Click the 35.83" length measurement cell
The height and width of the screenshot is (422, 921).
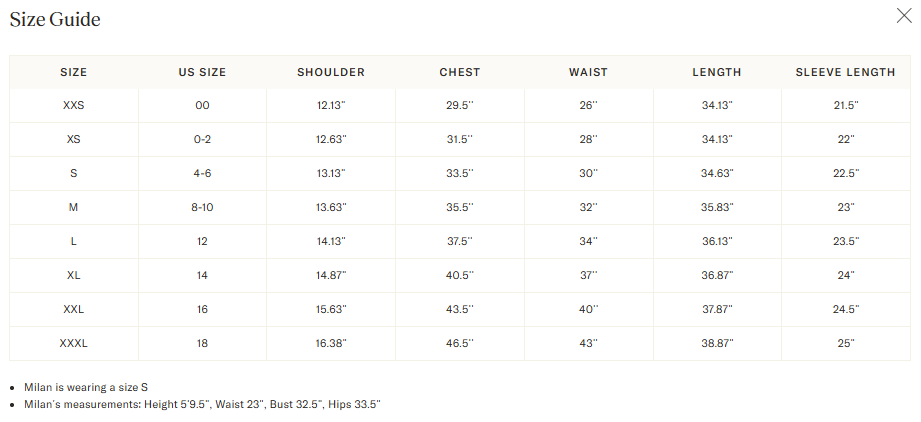pyautogui.click(x=717, y=207)
